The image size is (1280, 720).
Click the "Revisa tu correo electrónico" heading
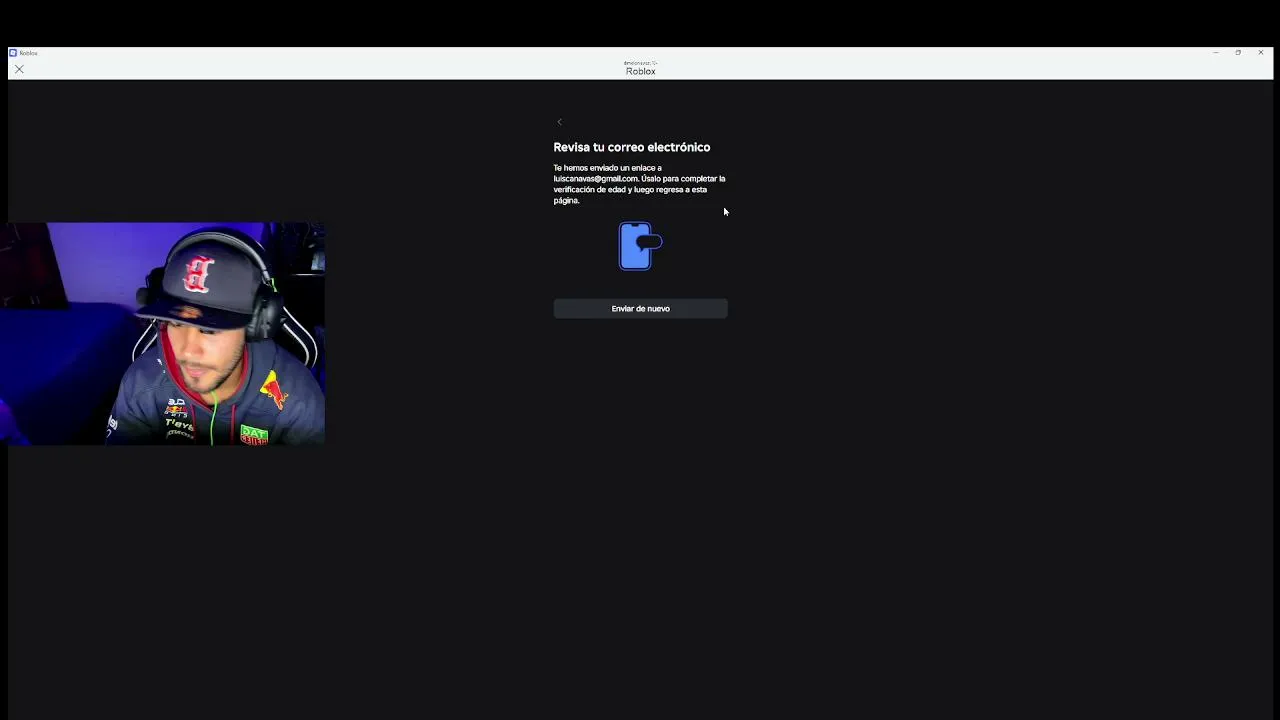pos(632,147)
